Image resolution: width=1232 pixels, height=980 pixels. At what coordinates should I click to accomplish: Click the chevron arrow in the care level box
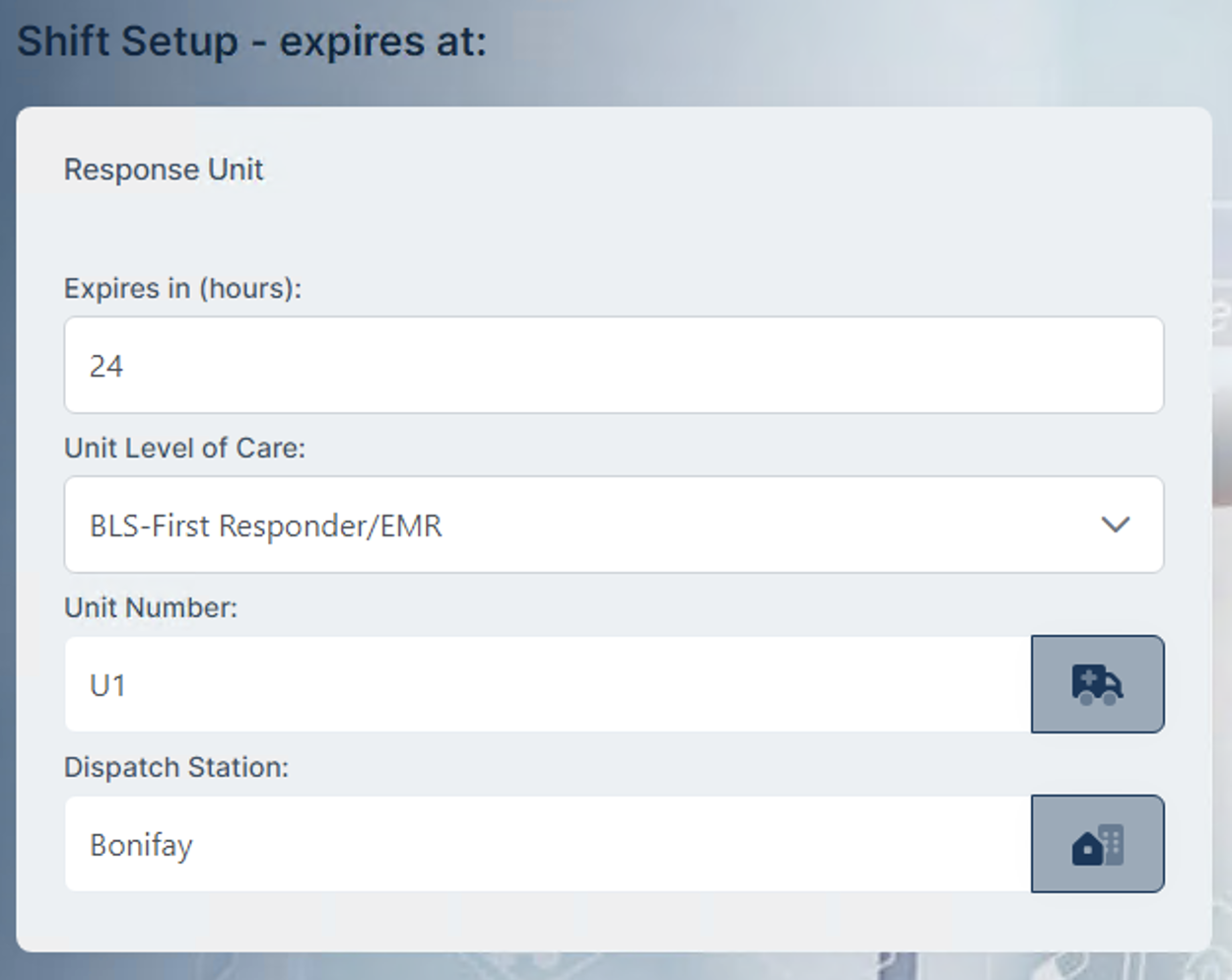coord(1115,525)
